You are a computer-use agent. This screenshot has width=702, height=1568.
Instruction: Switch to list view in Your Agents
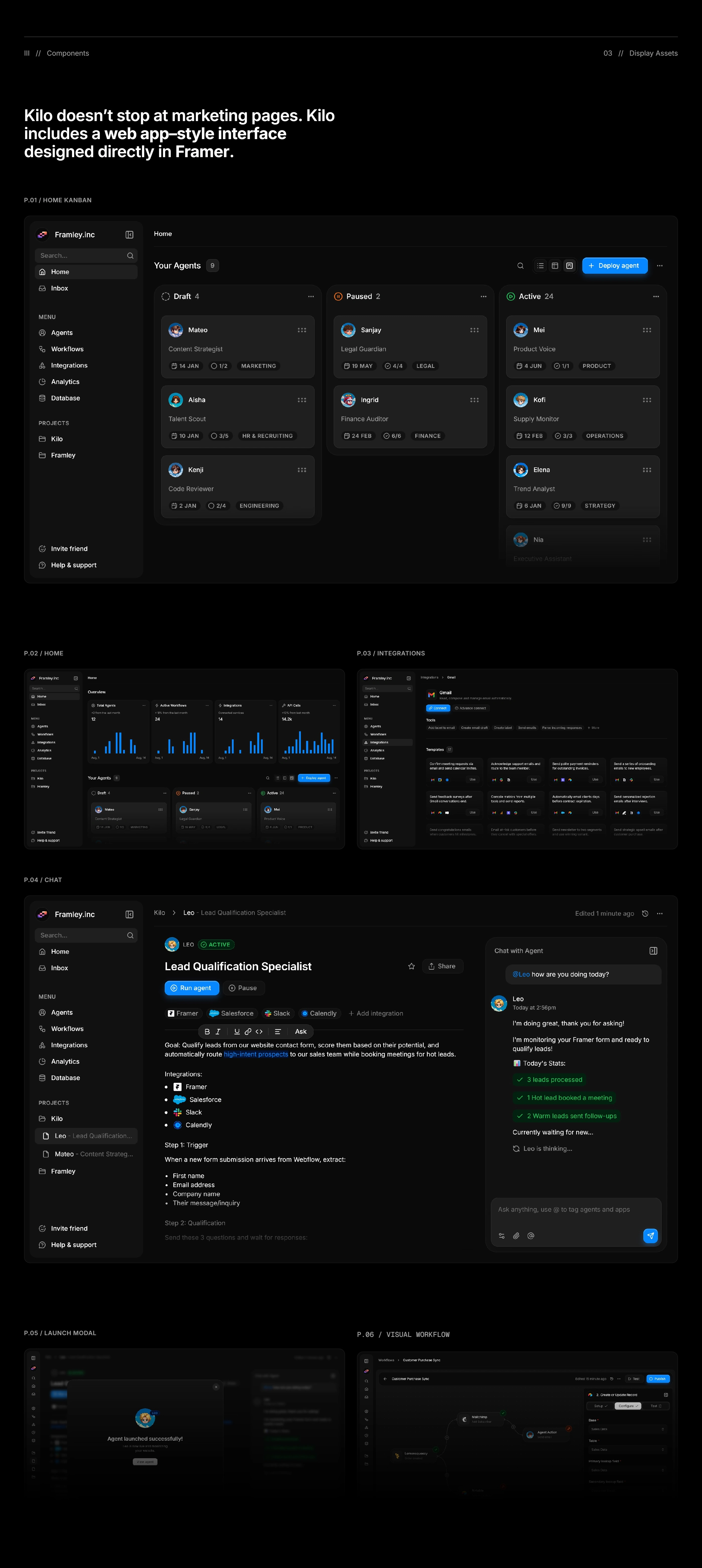(x=541, y=265)
